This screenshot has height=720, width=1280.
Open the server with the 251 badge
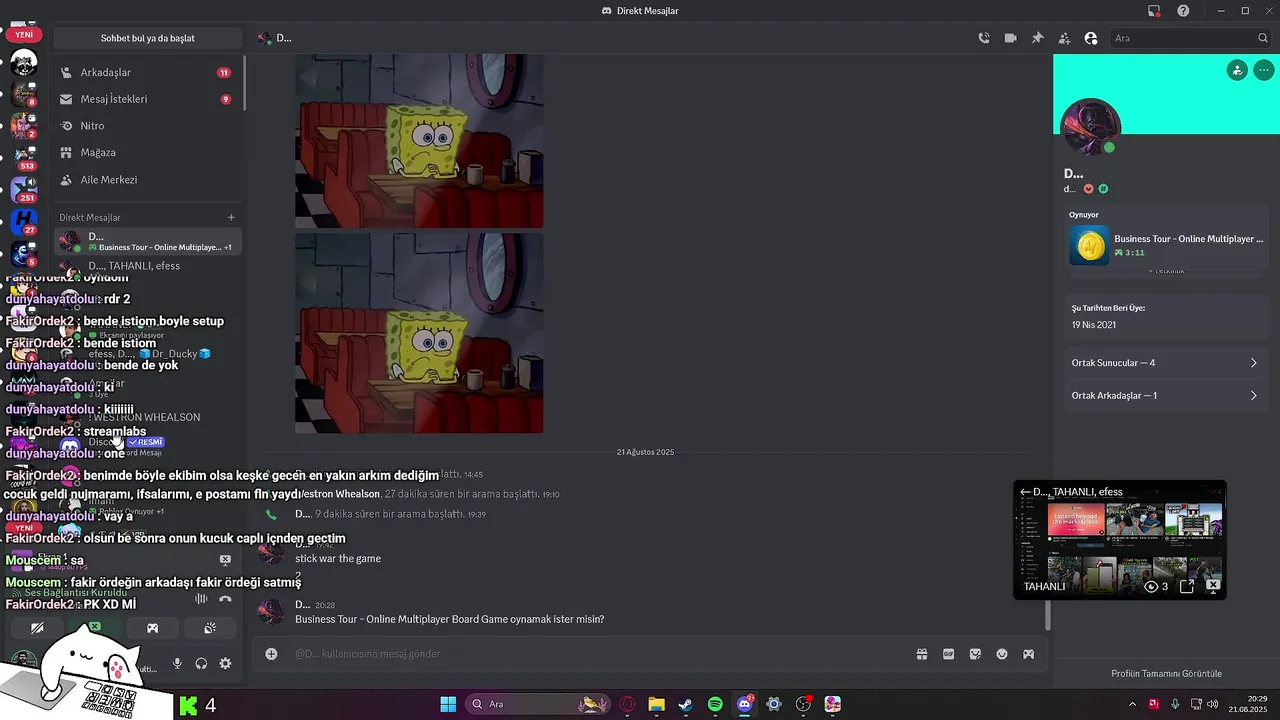click(x=24, y=188)
